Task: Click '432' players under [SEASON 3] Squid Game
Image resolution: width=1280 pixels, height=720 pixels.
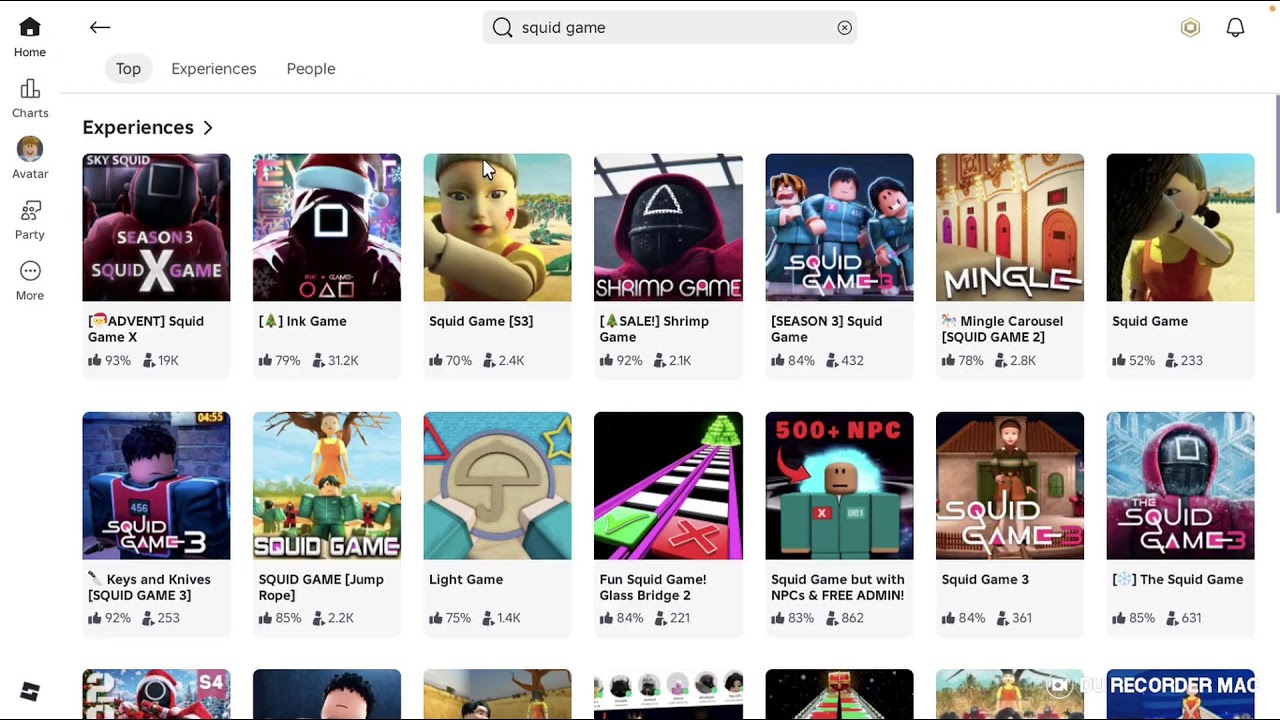Action: click(x=852, y=361)
